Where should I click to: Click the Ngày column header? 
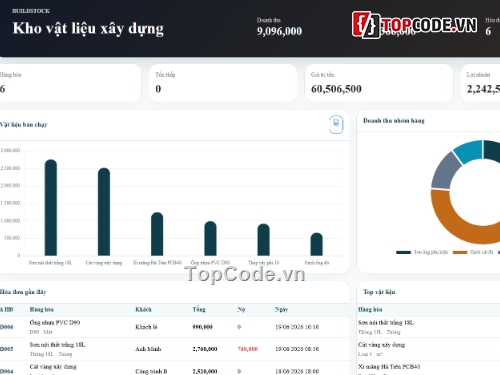(x=281, y=310)
